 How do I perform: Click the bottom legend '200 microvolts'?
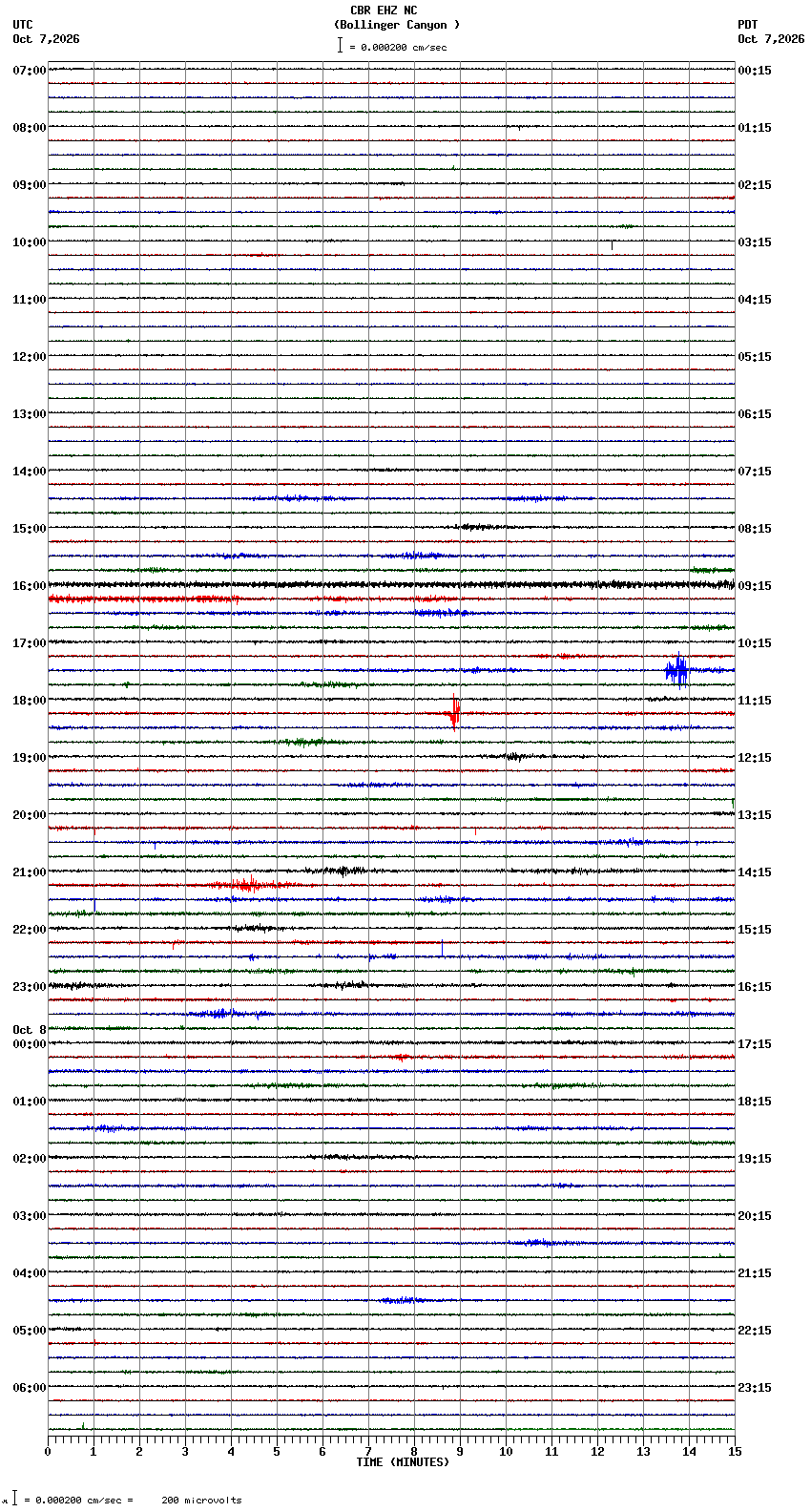pos(201,1501)
